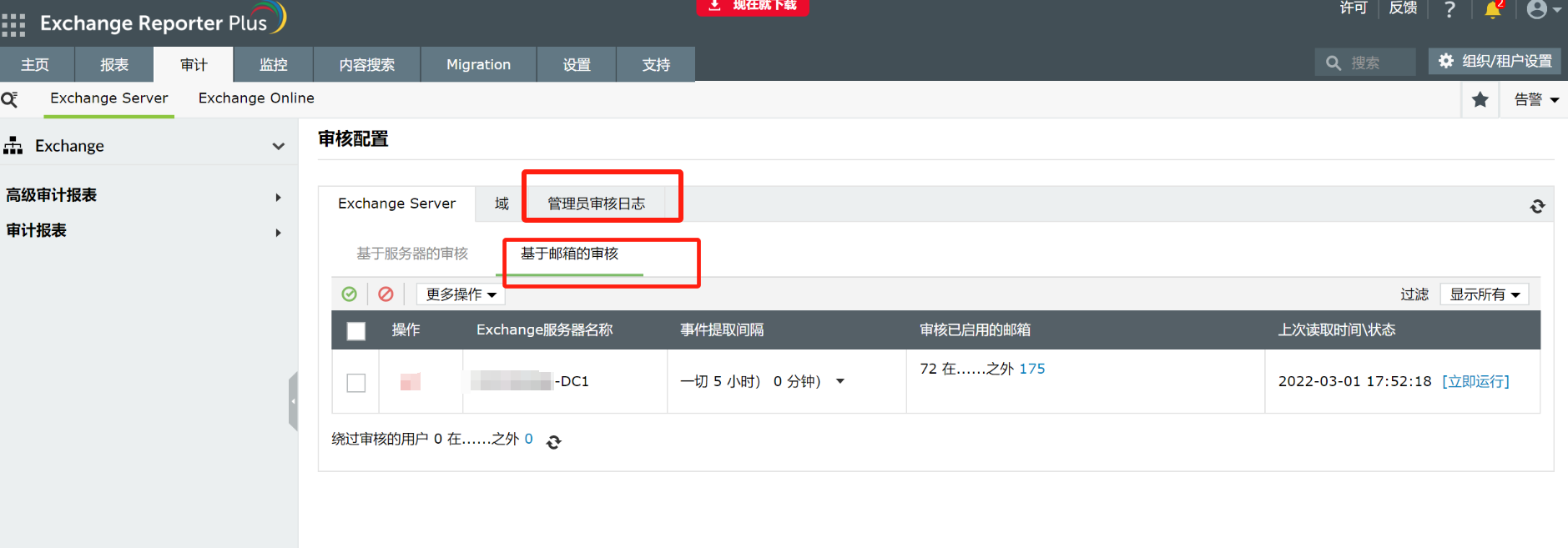
Task: Click the 立即运行 link
Action: pyautogui.click(x=1476, y=381)
